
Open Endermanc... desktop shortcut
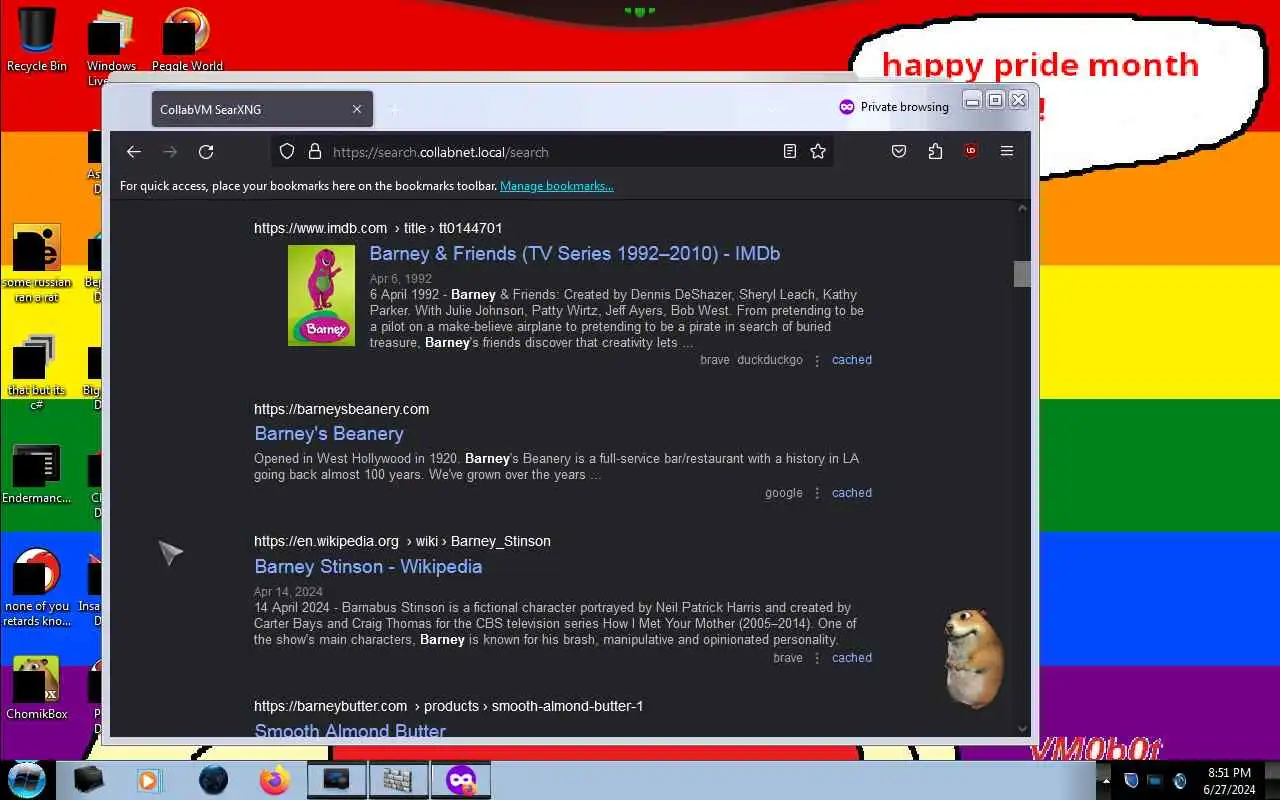[37, 474]
